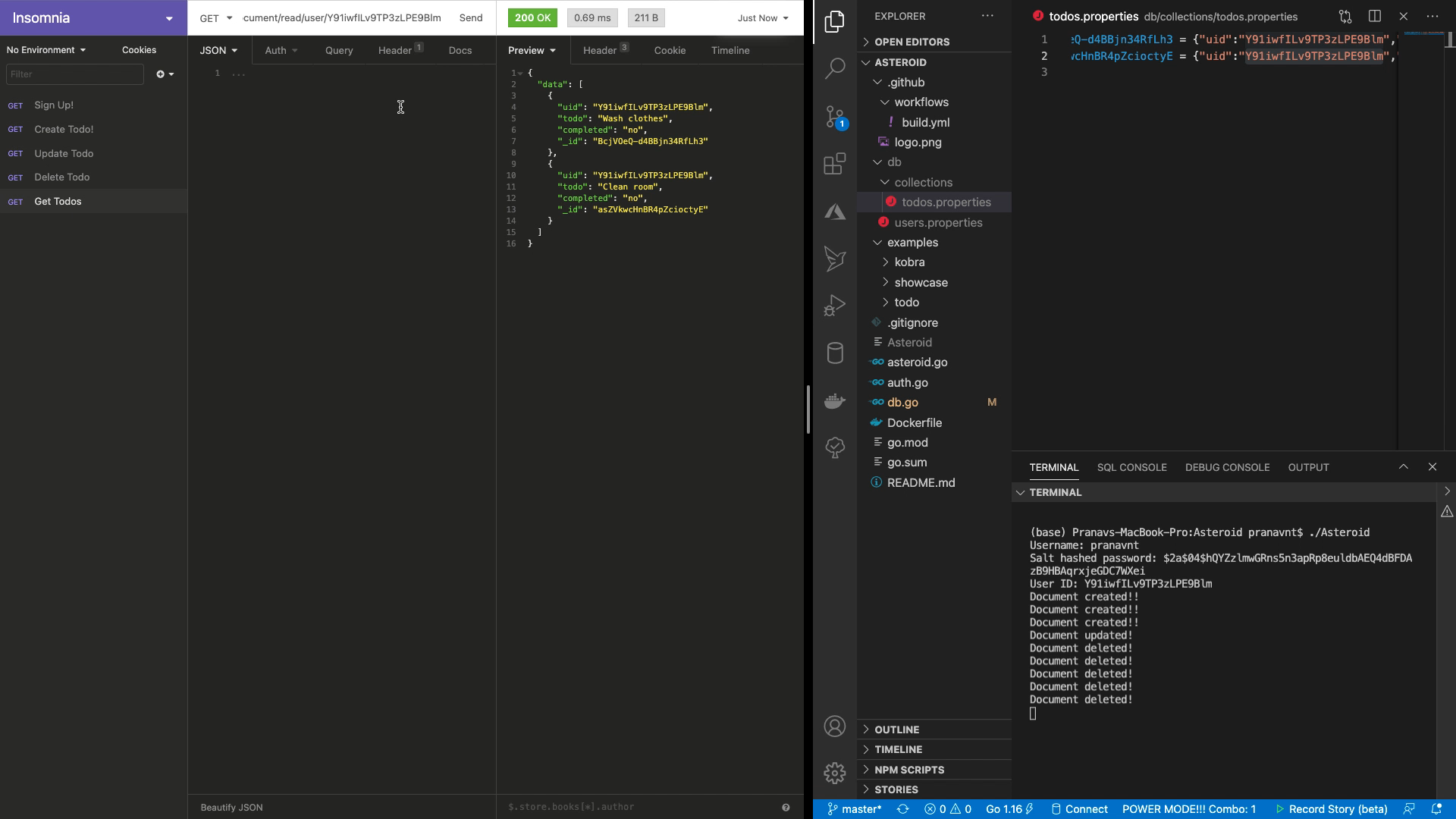Switch to the SQL CONSOLE panel tab
The image size is (1456, 819).
pos(1131,467)
